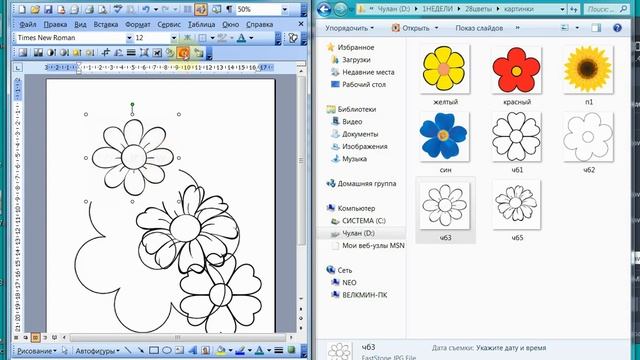The image size is (640, 360).
Task: Increase picture brightness
Action: coord(77,53)
